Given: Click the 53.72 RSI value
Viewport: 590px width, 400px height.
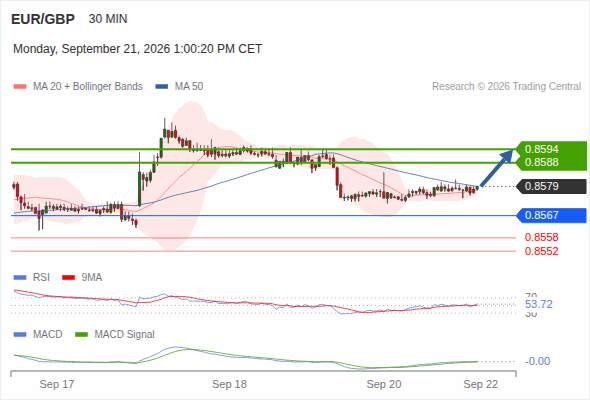Looking at the screenshot, I should tap(539, 304).
